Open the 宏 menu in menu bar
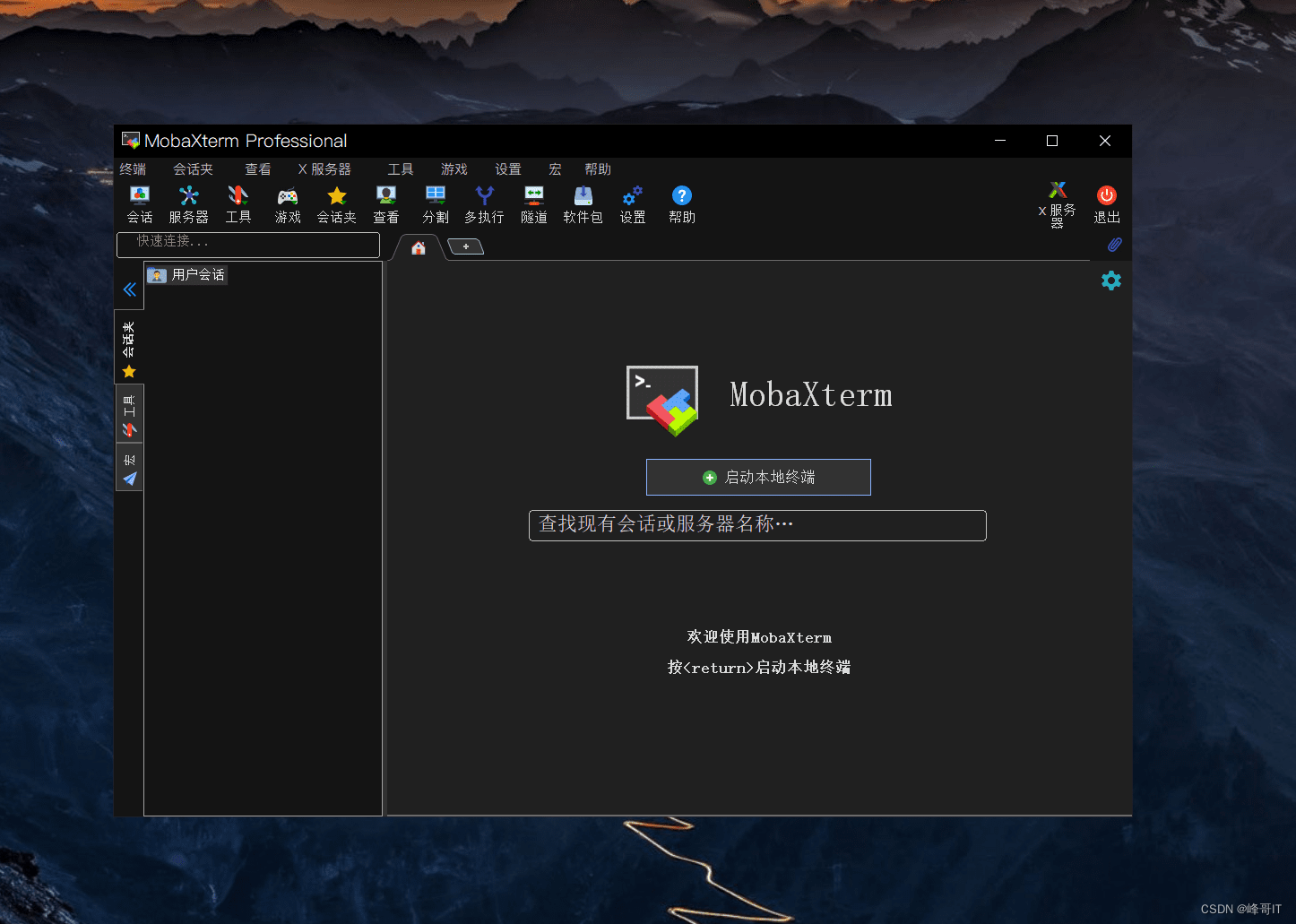Viewport: 1296px width, 924px height. [x=555, y=169]
